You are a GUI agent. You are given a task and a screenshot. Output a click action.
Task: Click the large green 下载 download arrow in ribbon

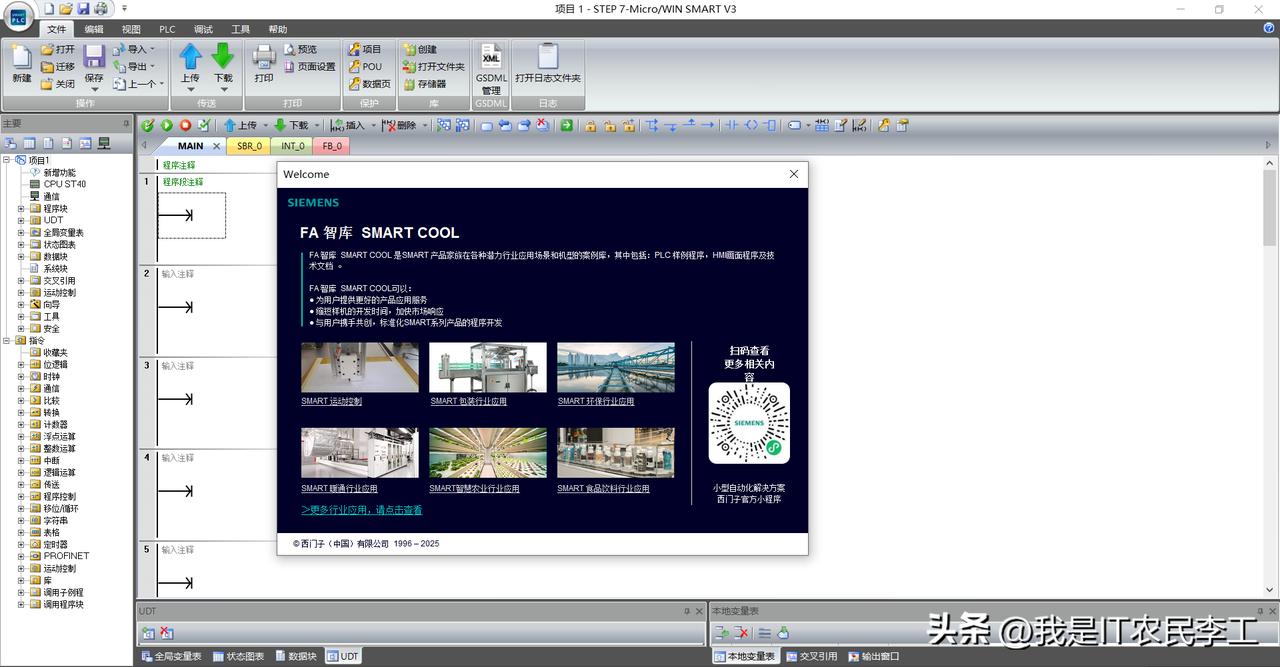(223, 56)
